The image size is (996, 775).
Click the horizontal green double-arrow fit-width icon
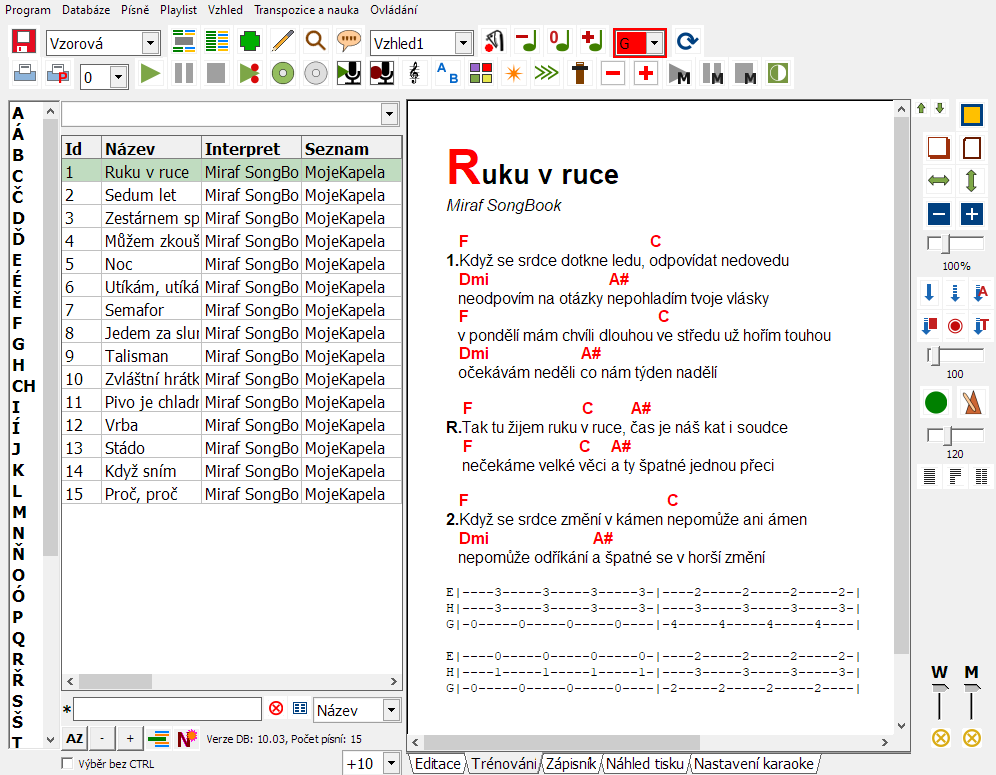[x=938, y=180]
